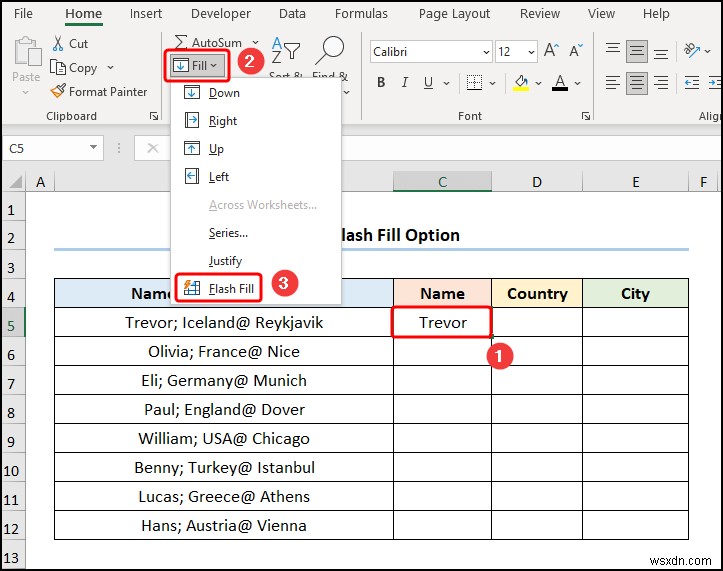Viewport: 723px width, 571px height.
Task: Switch to the Developer tab
Action: 221,14
